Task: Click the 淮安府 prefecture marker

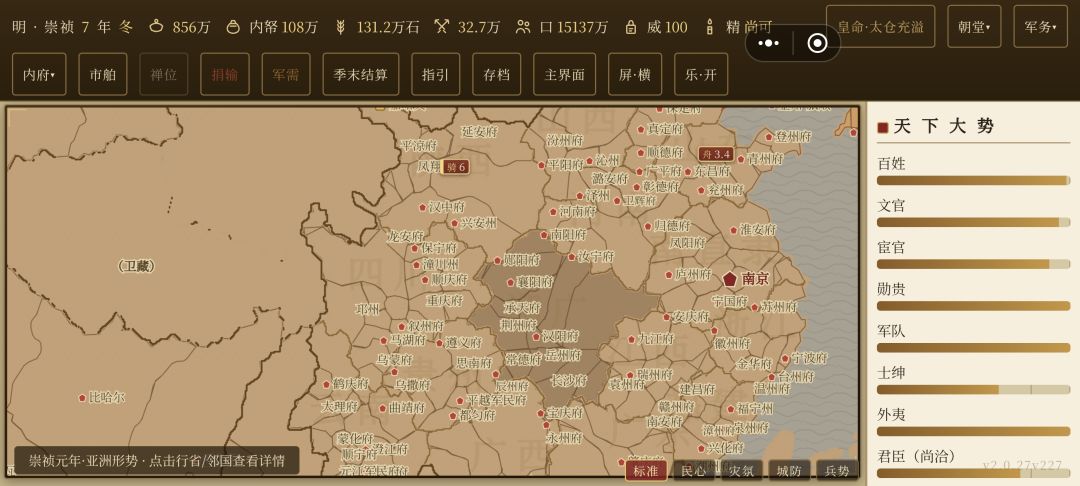Action: coord(734,231)
